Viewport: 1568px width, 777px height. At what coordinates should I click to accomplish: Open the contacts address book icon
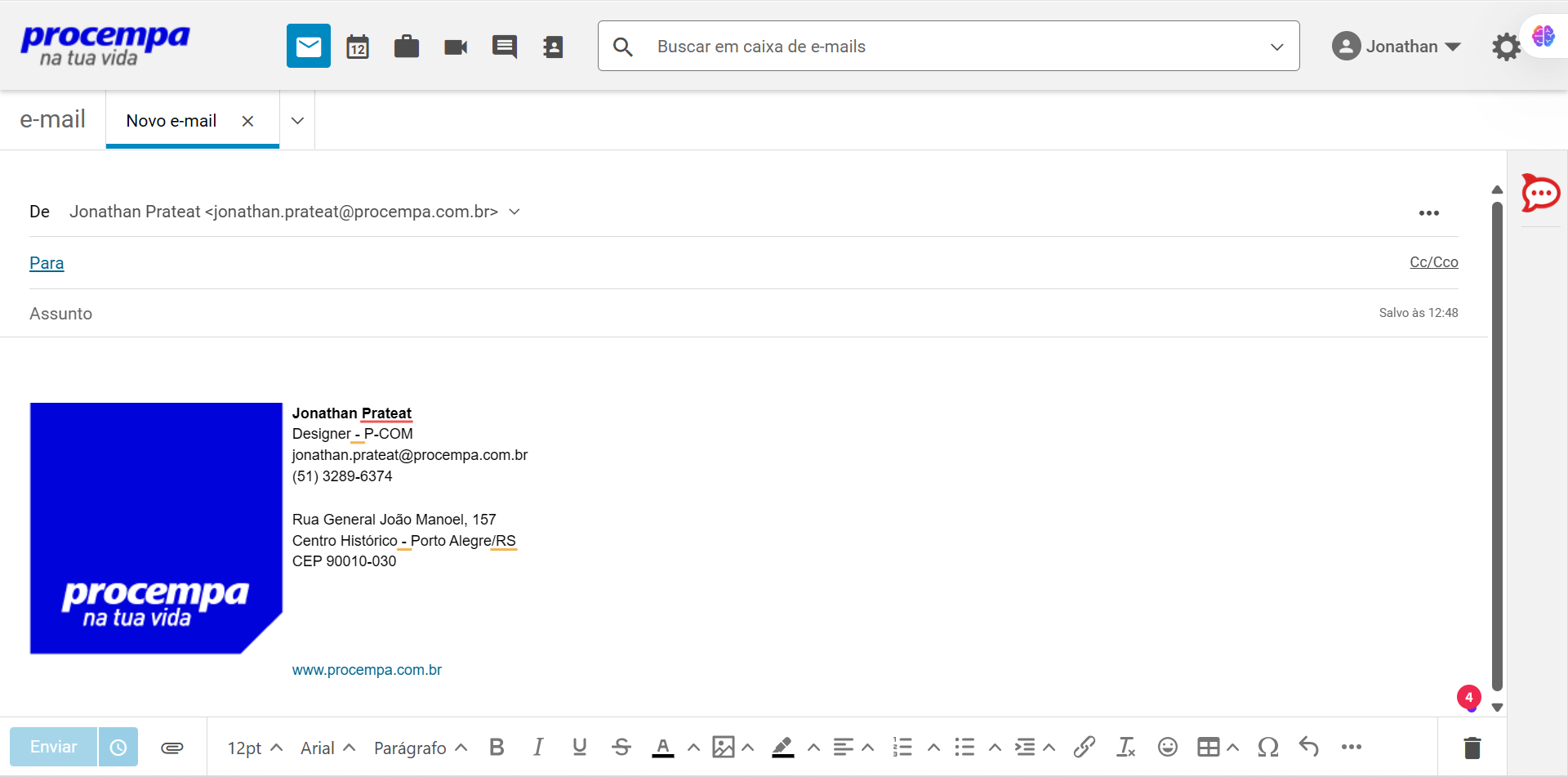tap(554, 46)
